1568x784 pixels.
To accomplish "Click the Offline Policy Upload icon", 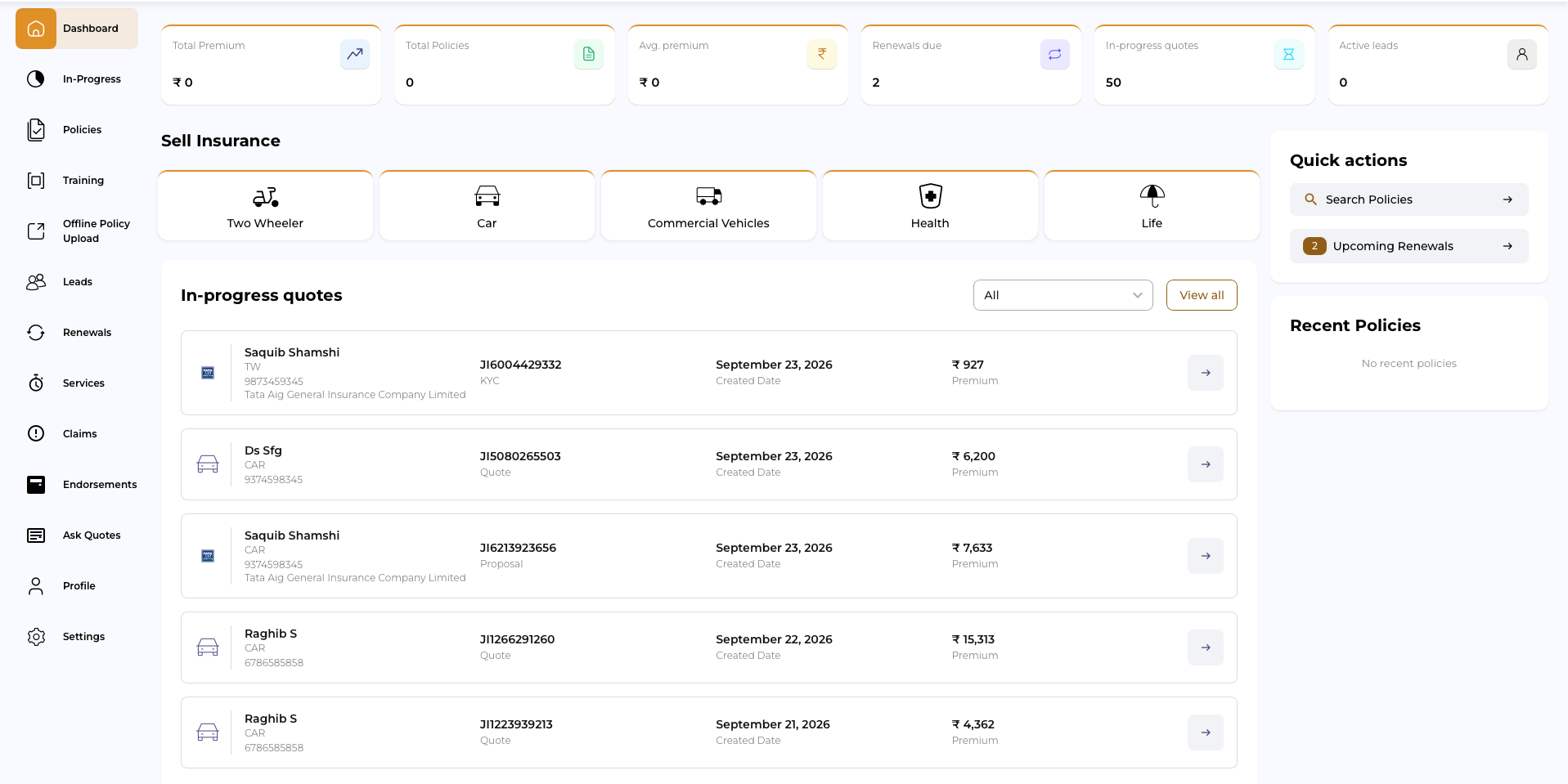I will pos(36,231).
